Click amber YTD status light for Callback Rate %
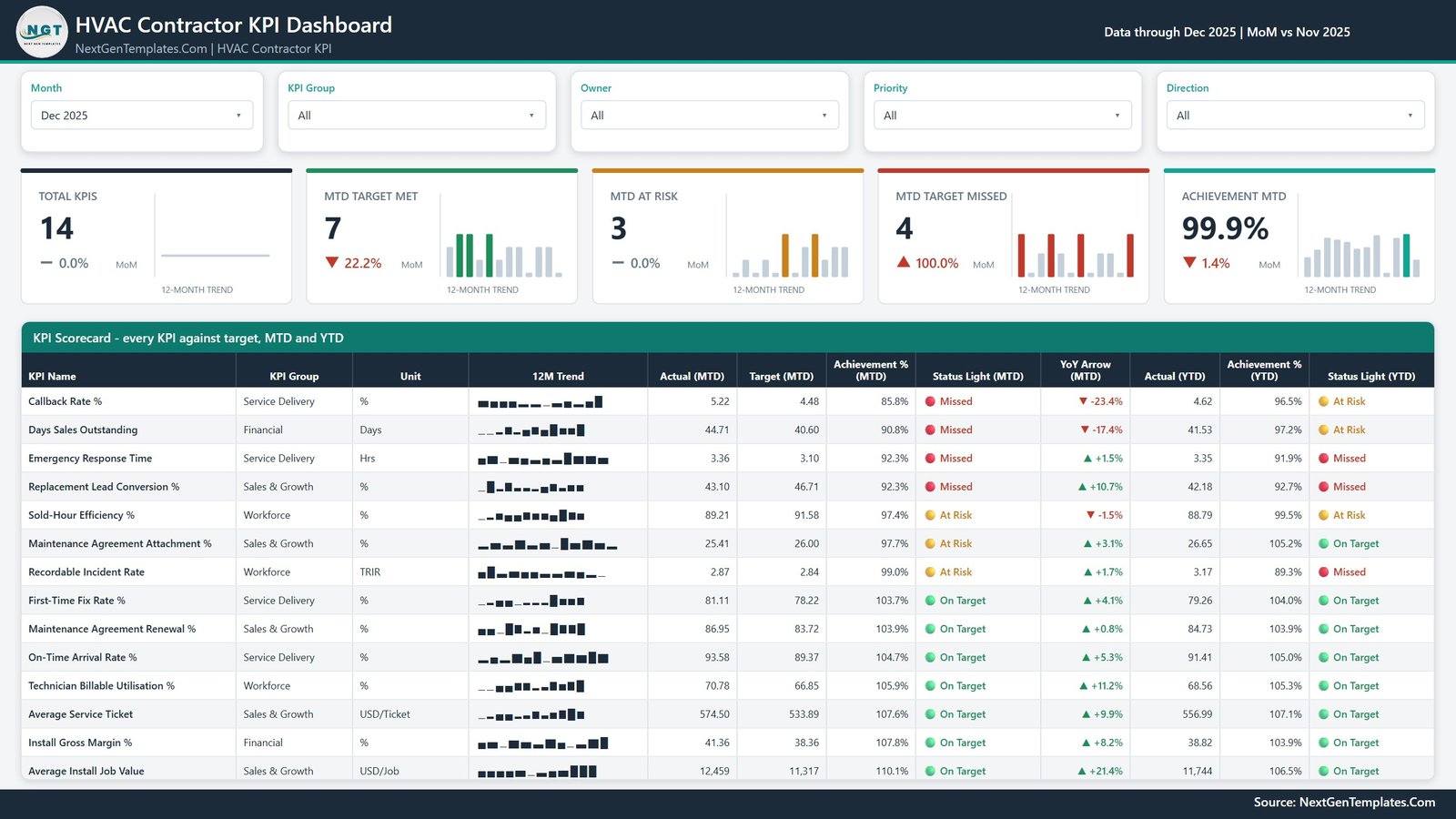The height and width of the screenshot is (819, 1456). coord(1324,401)
